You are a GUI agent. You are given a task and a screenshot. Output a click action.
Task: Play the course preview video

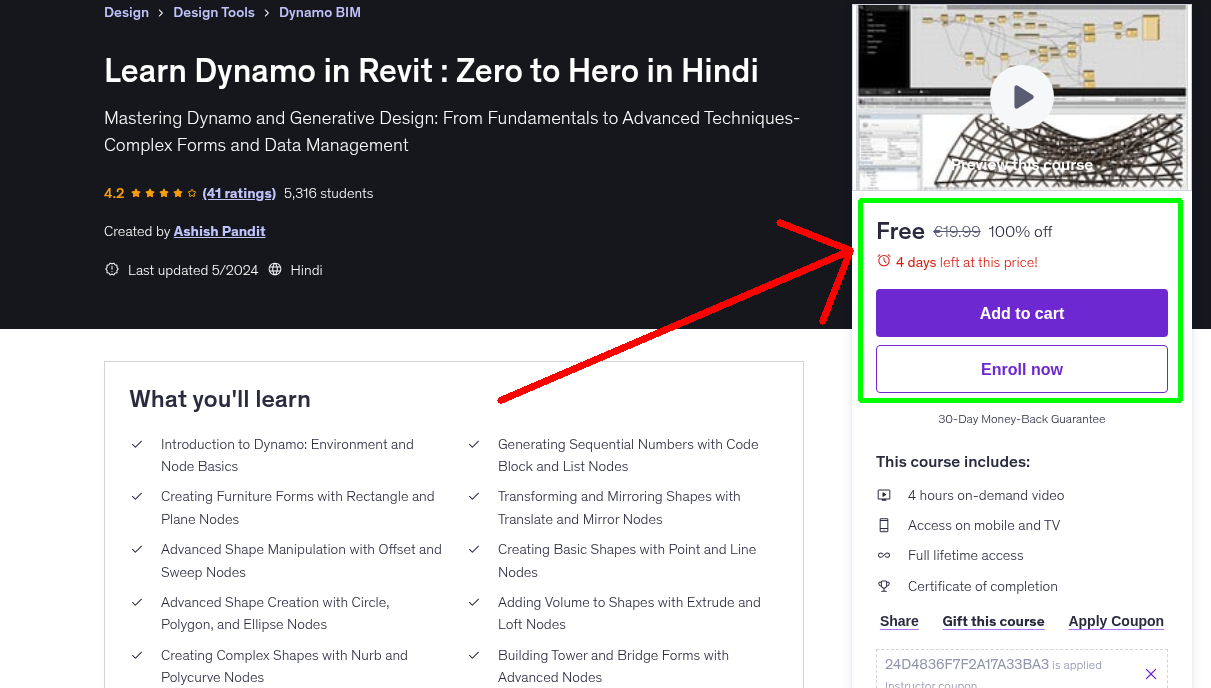click(x=1021, y=97)
